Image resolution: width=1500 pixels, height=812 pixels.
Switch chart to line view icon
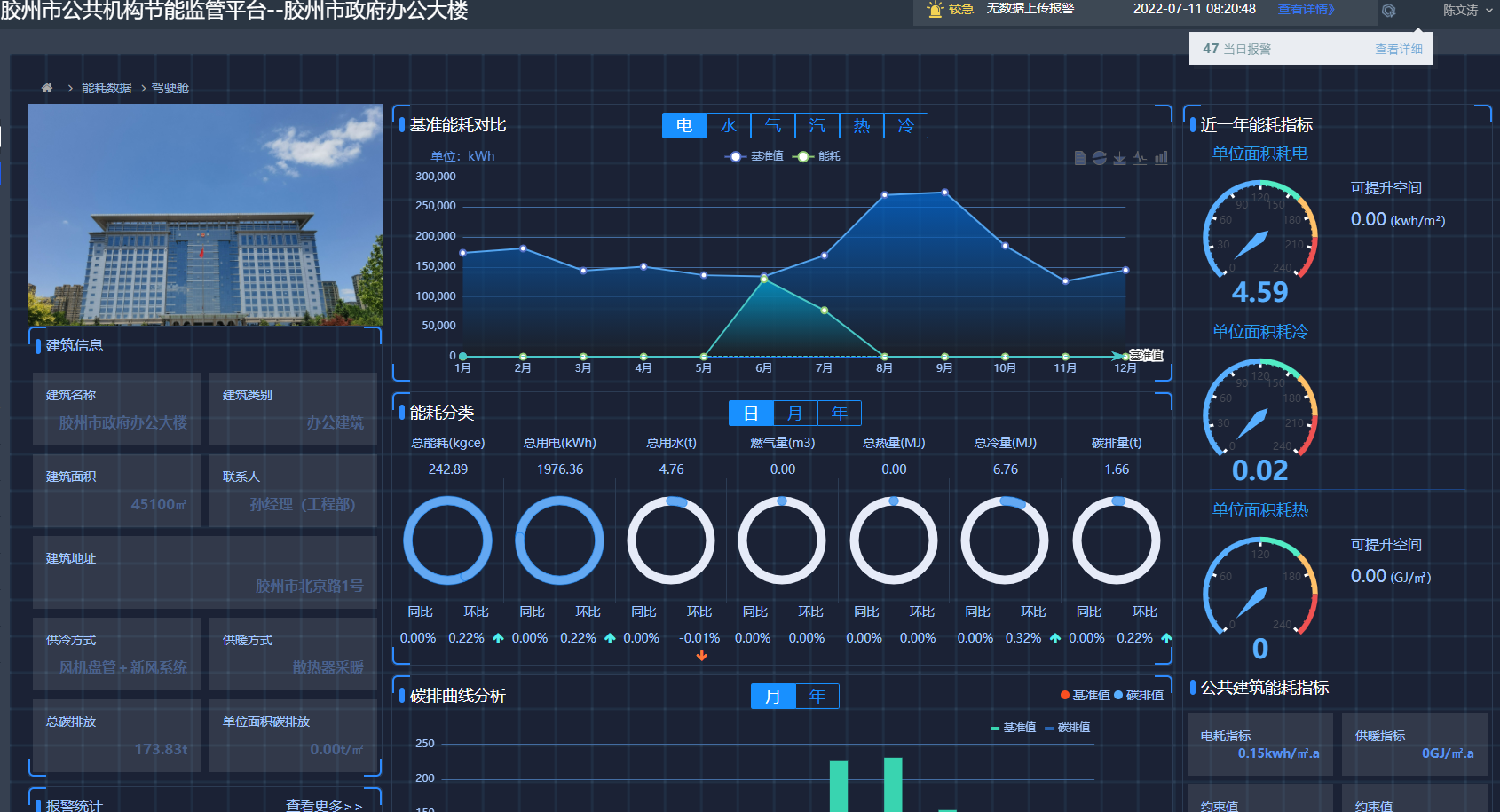(1141, 158)
